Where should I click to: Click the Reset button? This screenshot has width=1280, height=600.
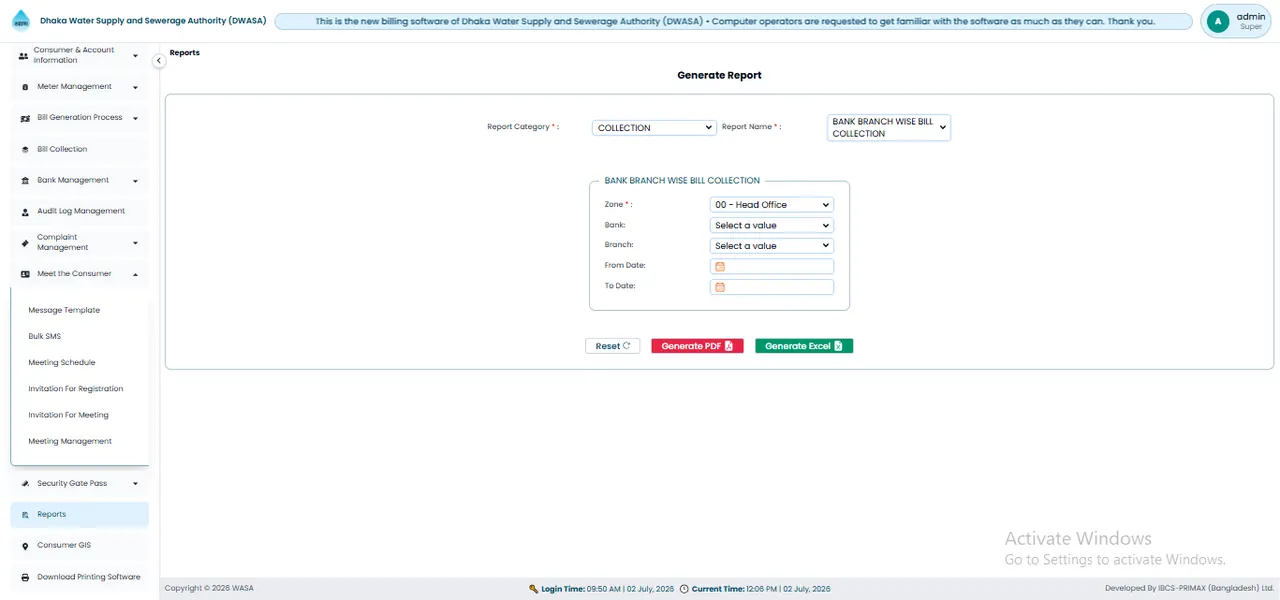pyautogui.click(x=612, y=346)
